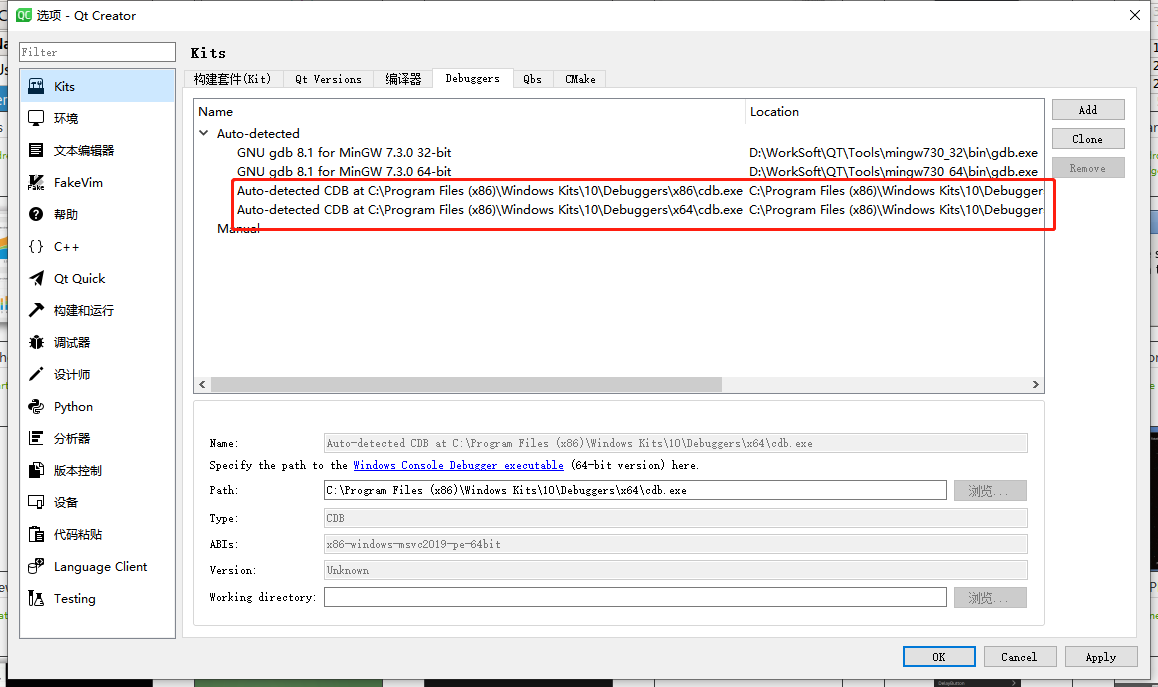Open the 帮助 question mark icon
The height and width of the screenshot is (687, 1158).
[x=36, y=214]
